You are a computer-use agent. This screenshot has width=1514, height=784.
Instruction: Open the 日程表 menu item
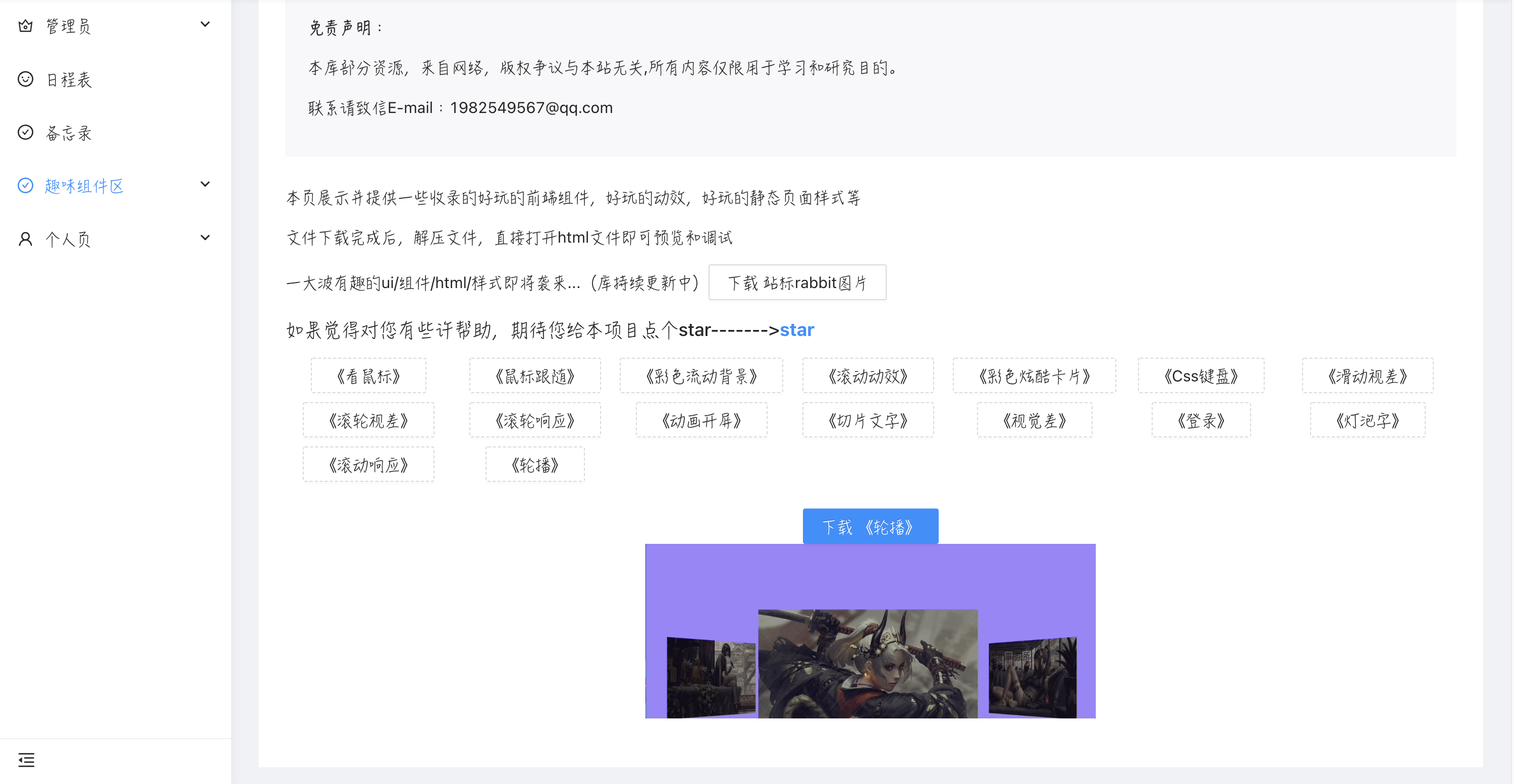69,80
